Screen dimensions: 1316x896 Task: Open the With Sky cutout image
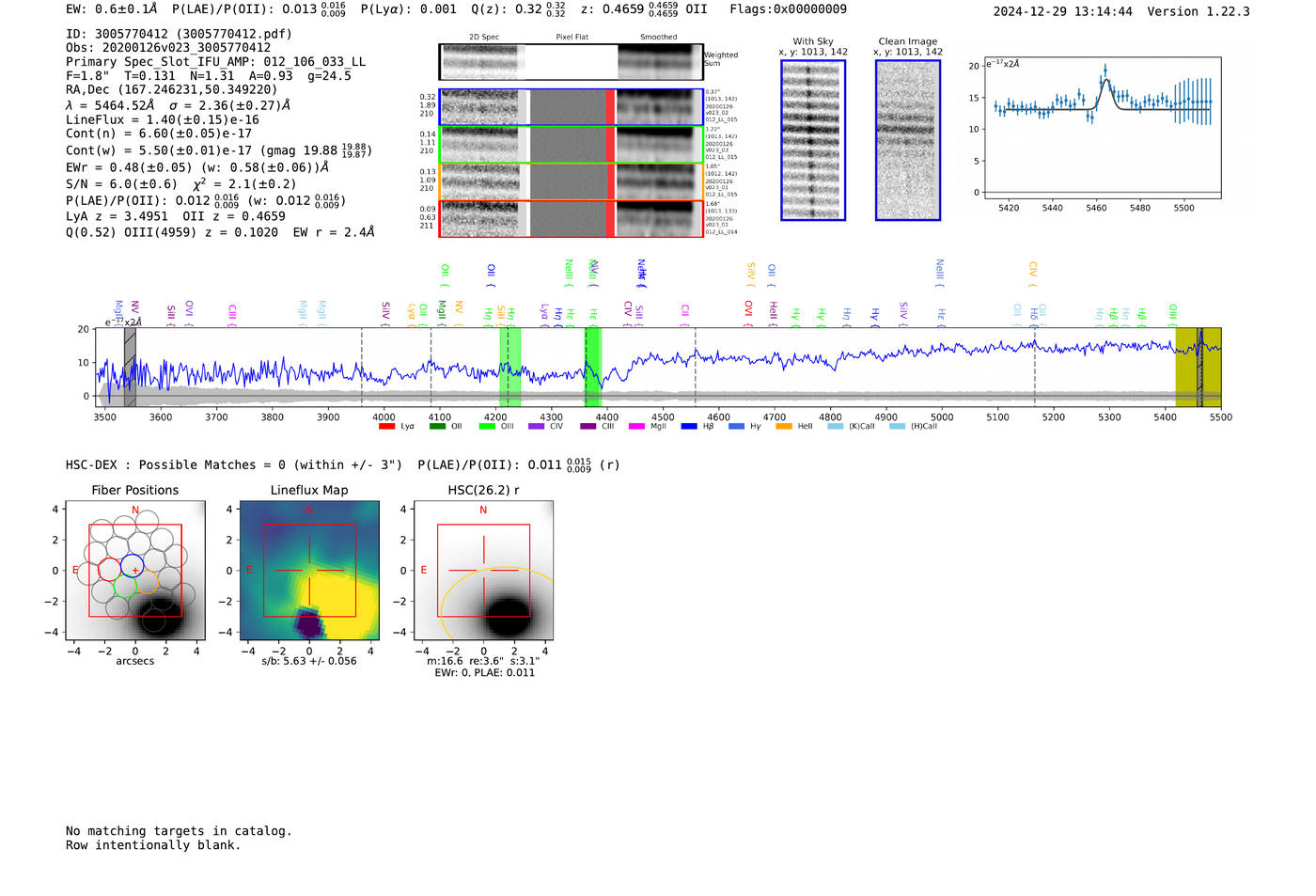click(813, 140)
